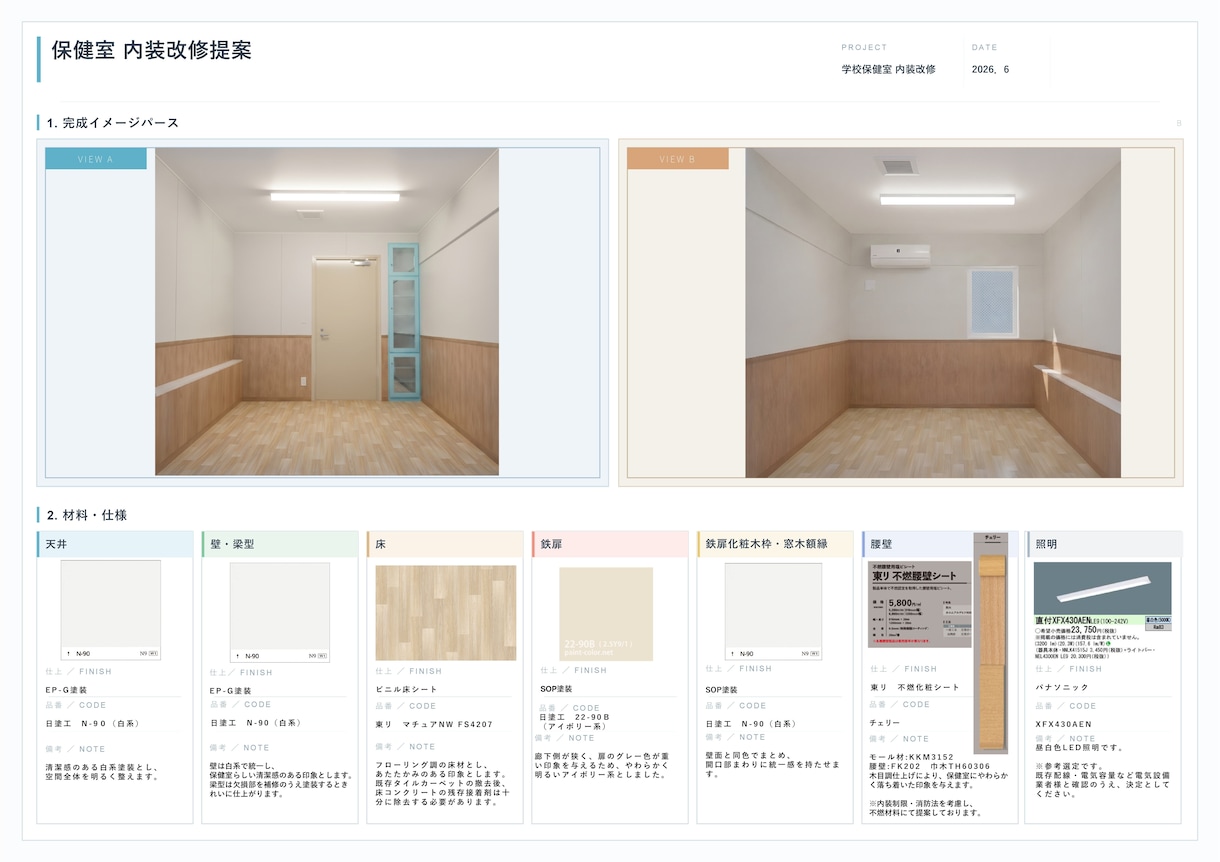The width and height of the screenshot is (1220, 862).
Task: Select SOP塗装 in the 鉄扉 card
Action: click(557, 689)
